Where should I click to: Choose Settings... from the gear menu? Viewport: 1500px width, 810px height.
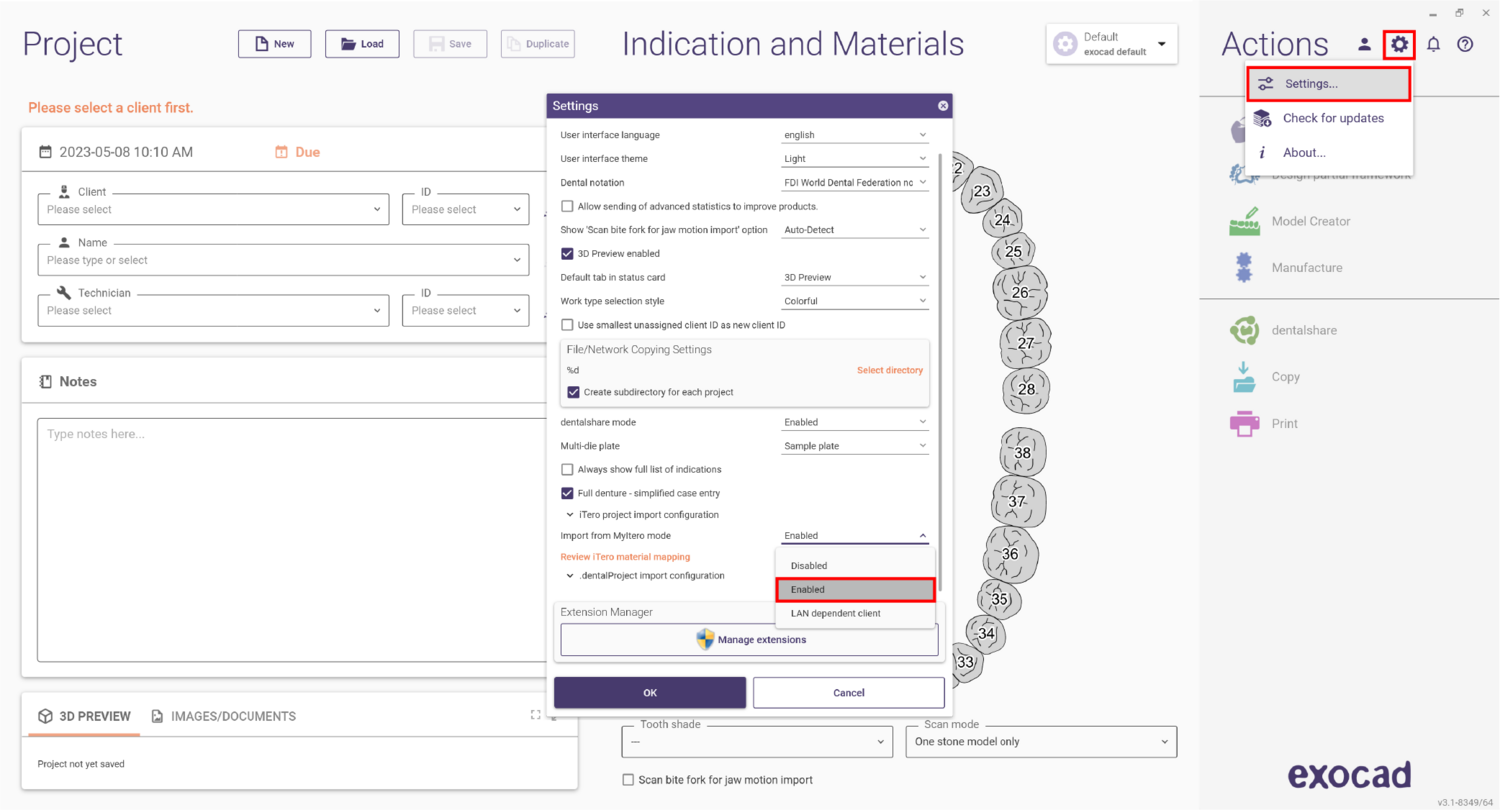tap(1329, 84)
